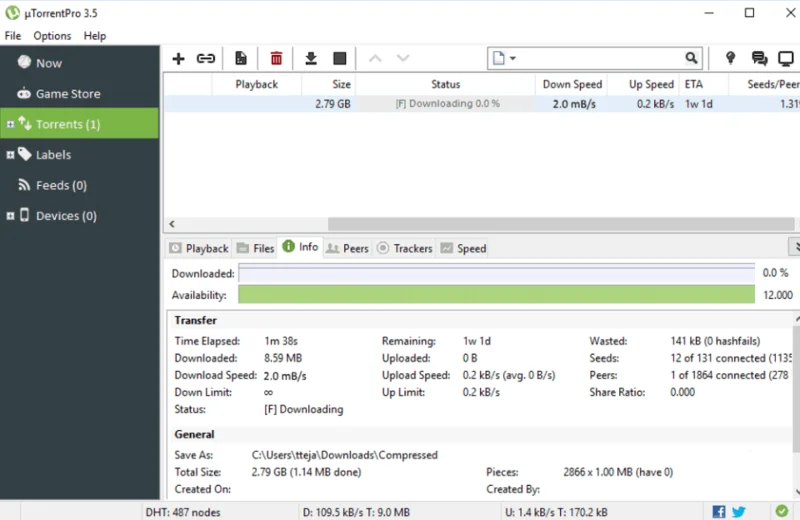Sort by the Up Speed column header
This screenshot has width=800, height=520.
click(x=644, y=84)
